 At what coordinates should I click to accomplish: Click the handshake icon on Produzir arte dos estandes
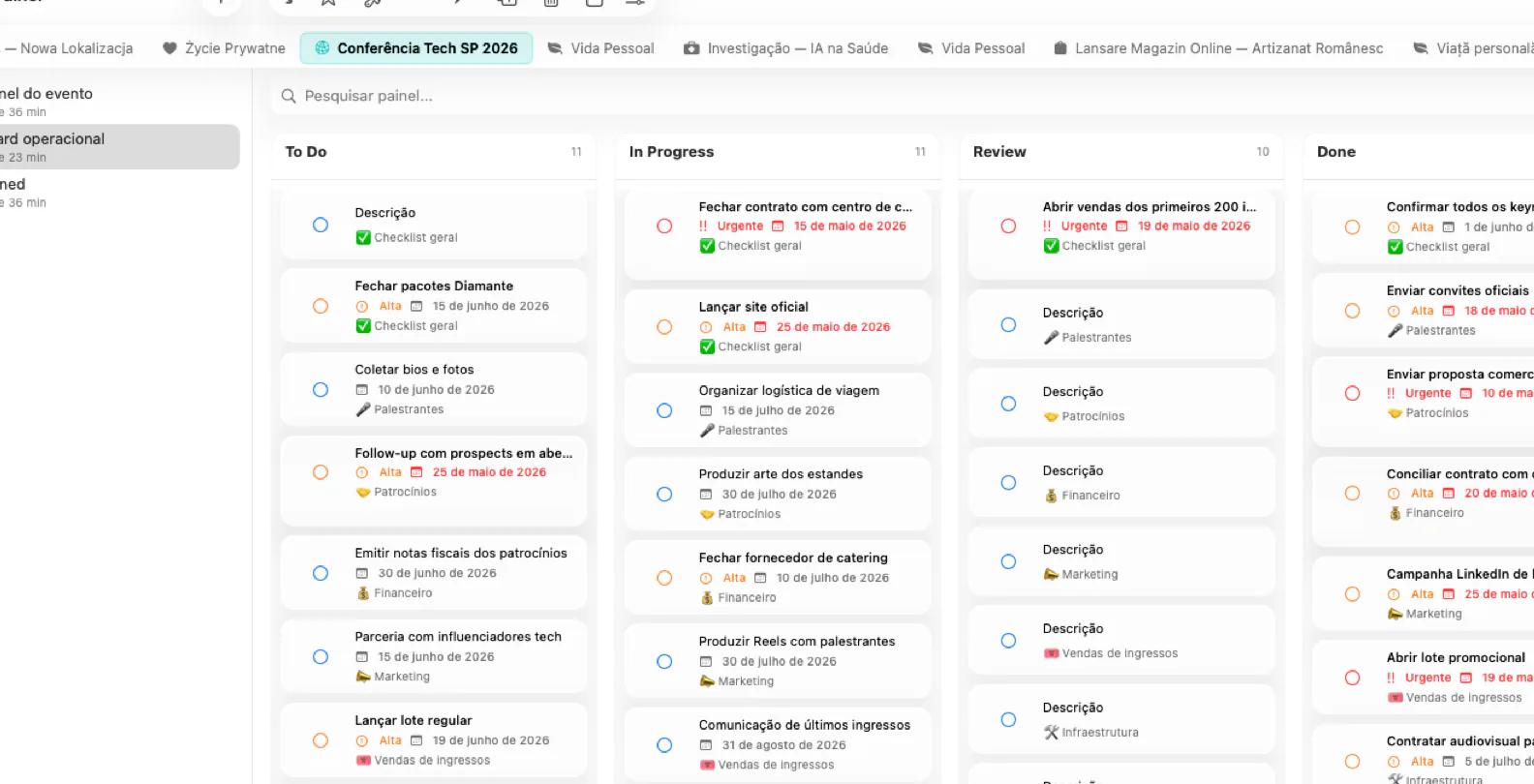pyautogui.click(x=707, y=514)
